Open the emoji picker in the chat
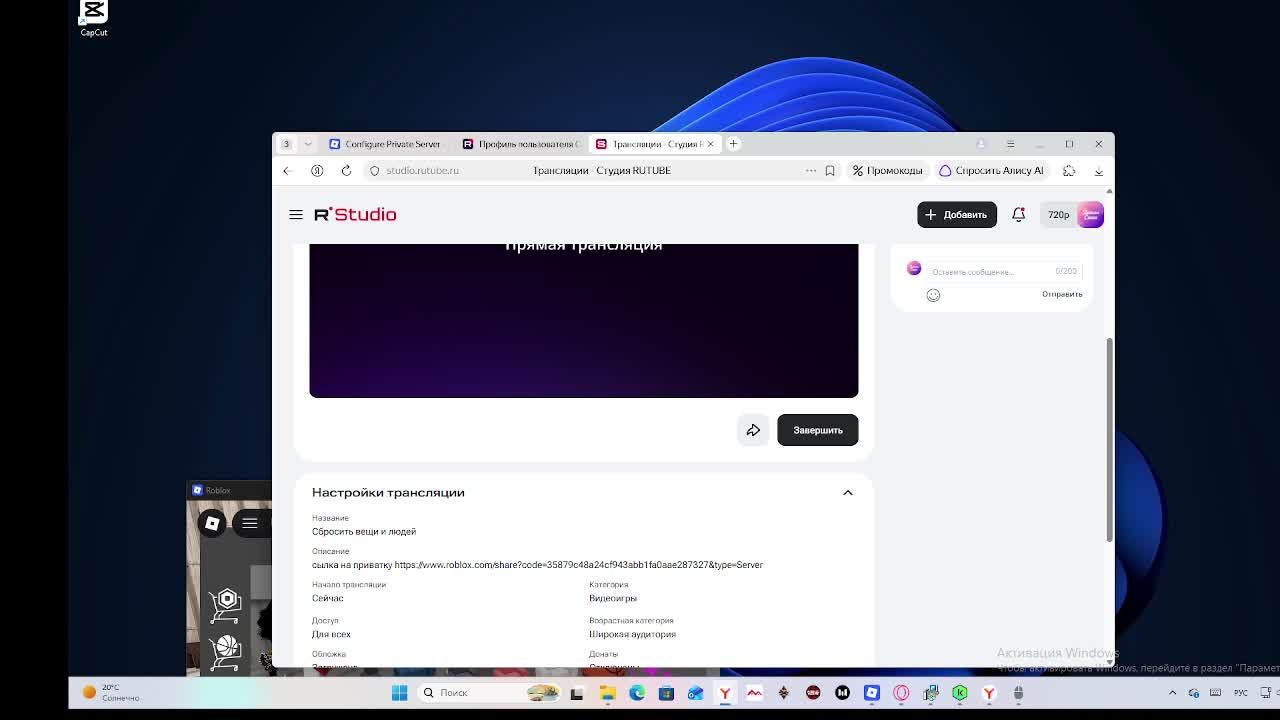 pyautogui.click(x=933, y=295)
